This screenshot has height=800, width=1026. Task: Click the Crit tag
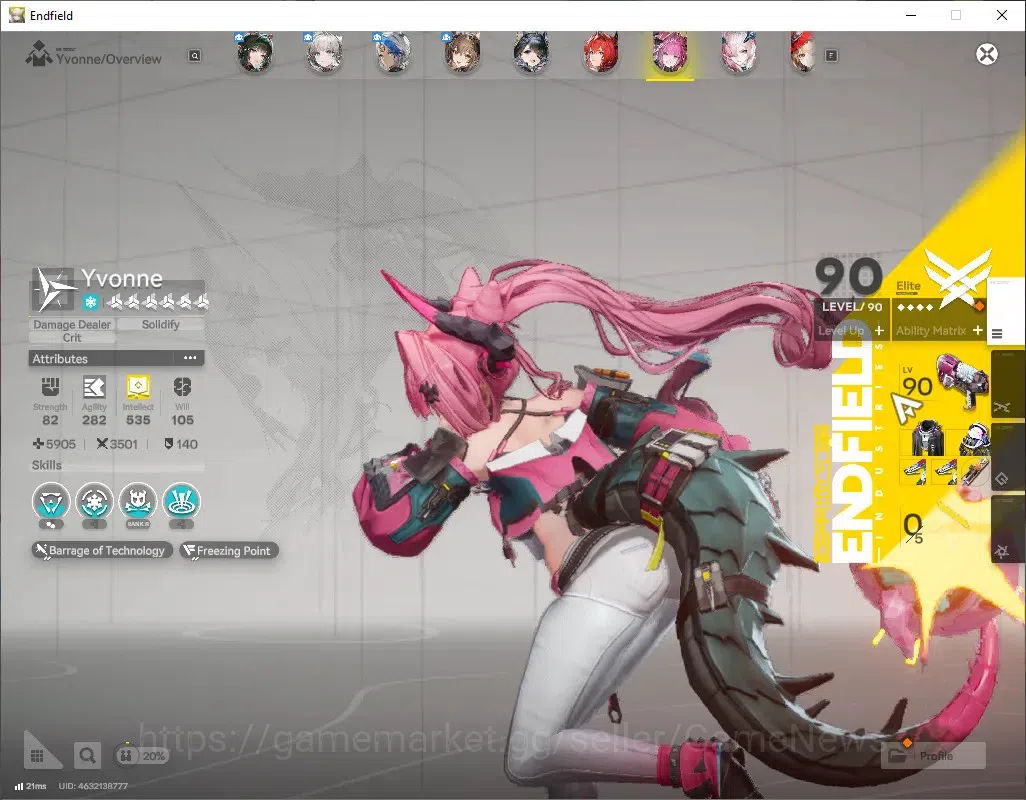click(72, 338)
